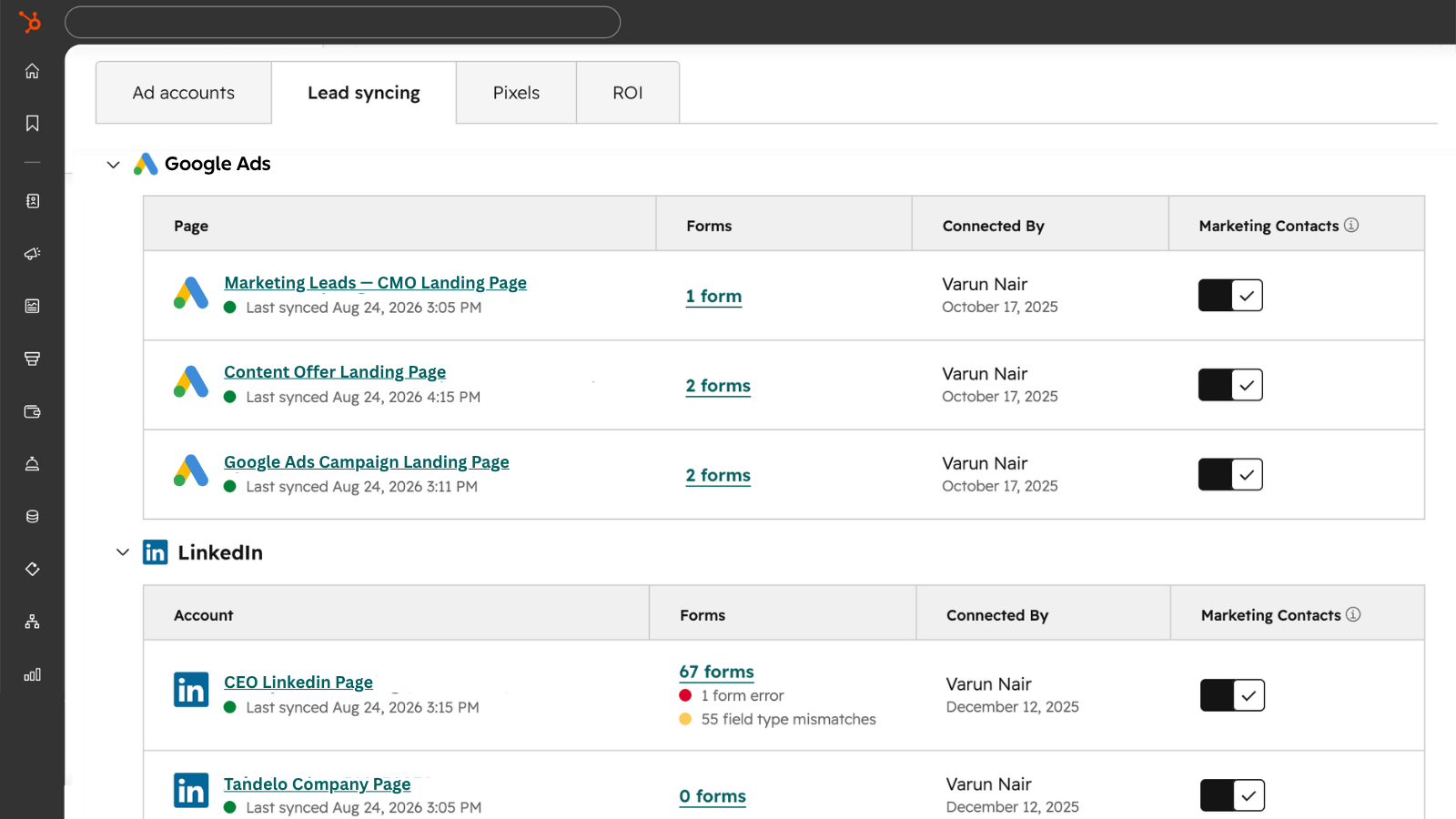The height and width of the screenshot is (819, 1456).
Task: View the 67 forms link
Action: tap(716, 672)
